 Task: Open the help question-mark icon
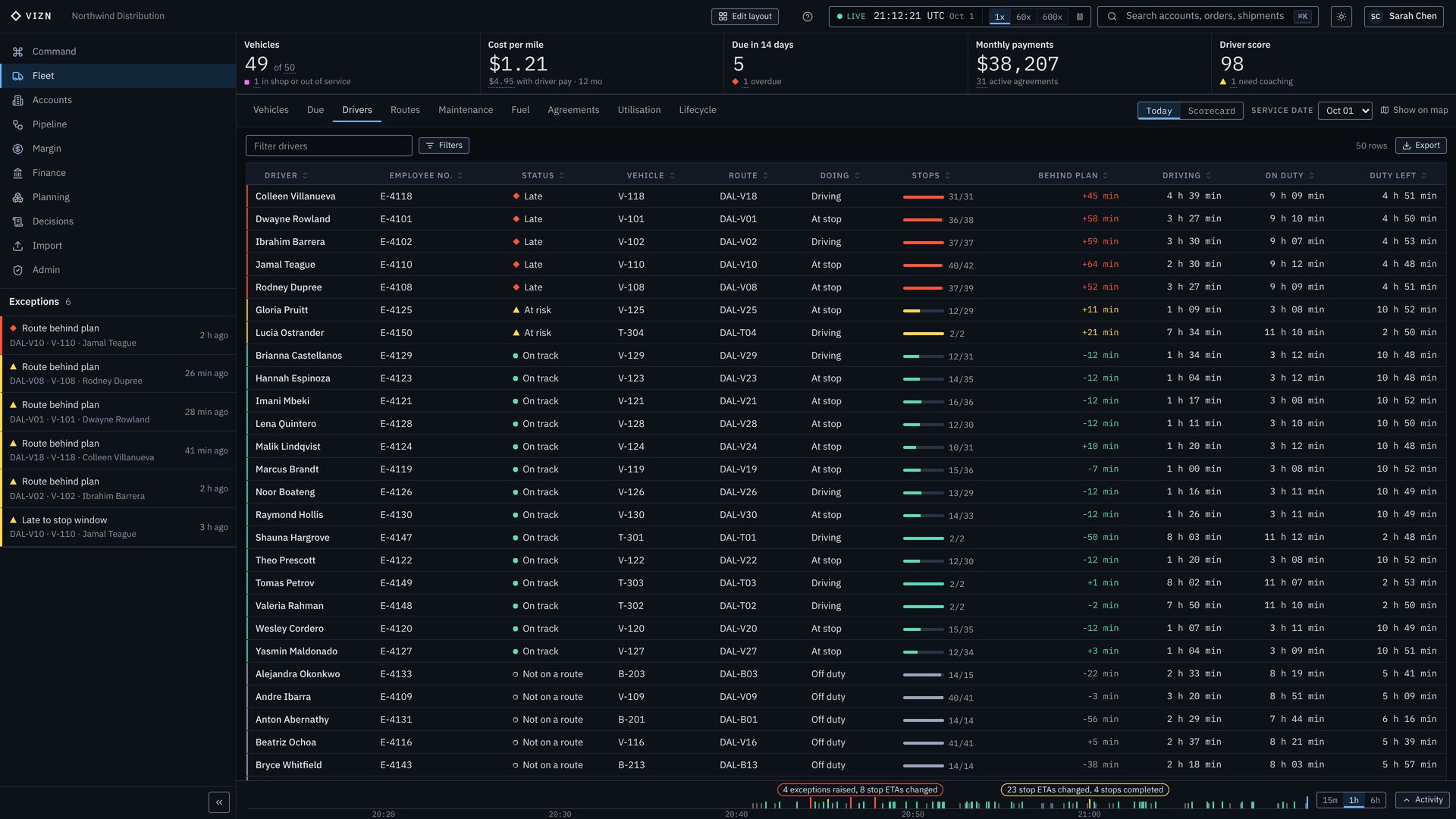point(808,17)
